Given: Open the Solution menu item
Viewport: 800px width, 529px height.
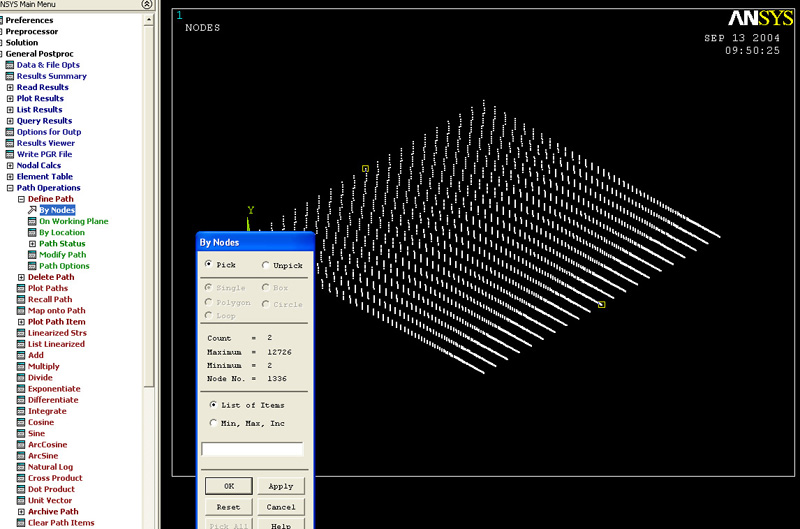Looking at the screenshot, I should pos(22,42).
